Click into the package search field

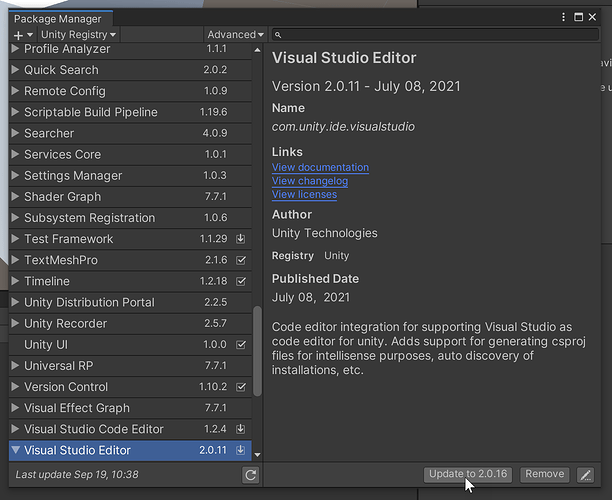[440, 35]
